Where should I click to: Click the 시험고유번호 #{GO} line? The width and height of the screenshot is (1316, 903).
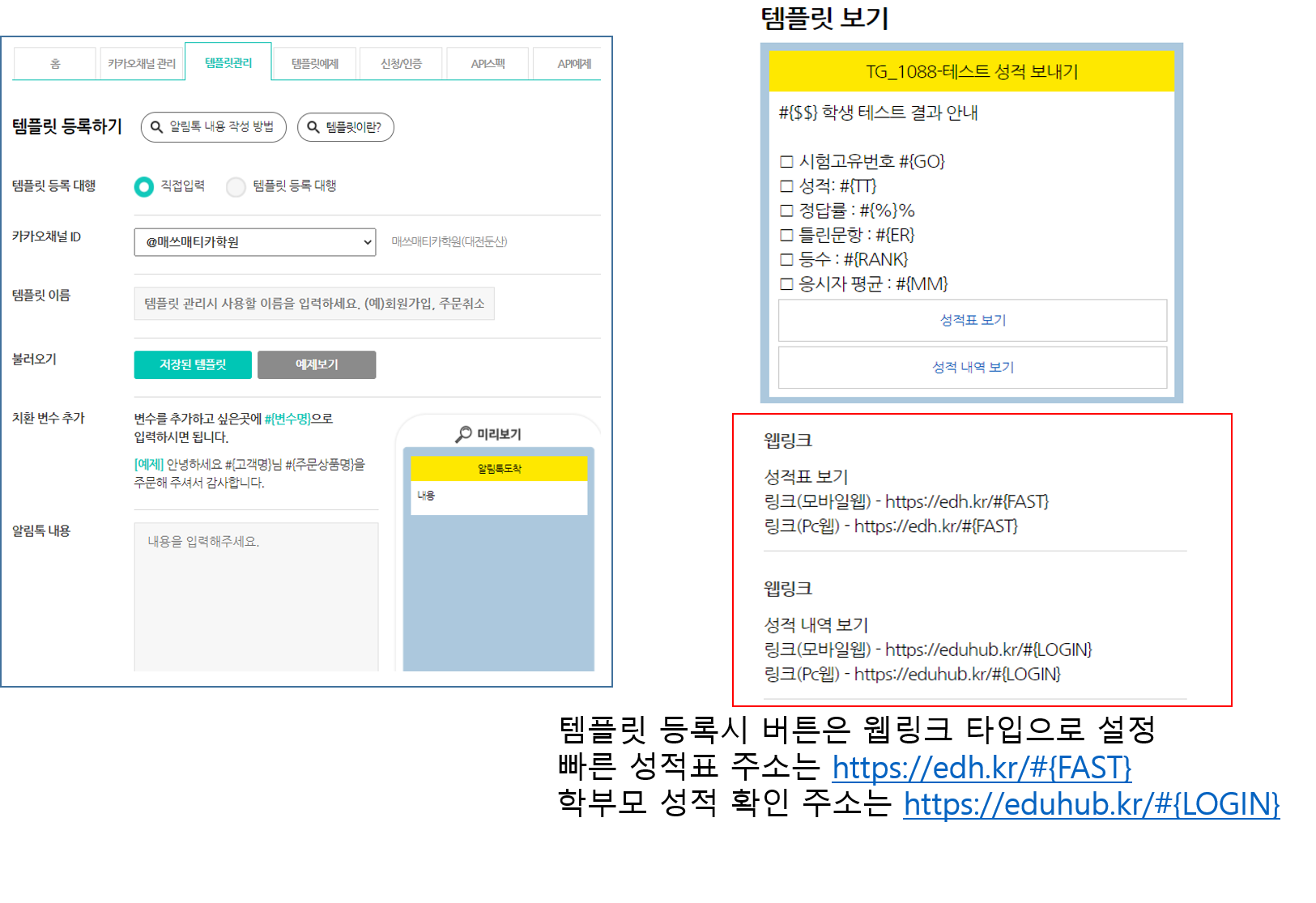pos(862,161)
